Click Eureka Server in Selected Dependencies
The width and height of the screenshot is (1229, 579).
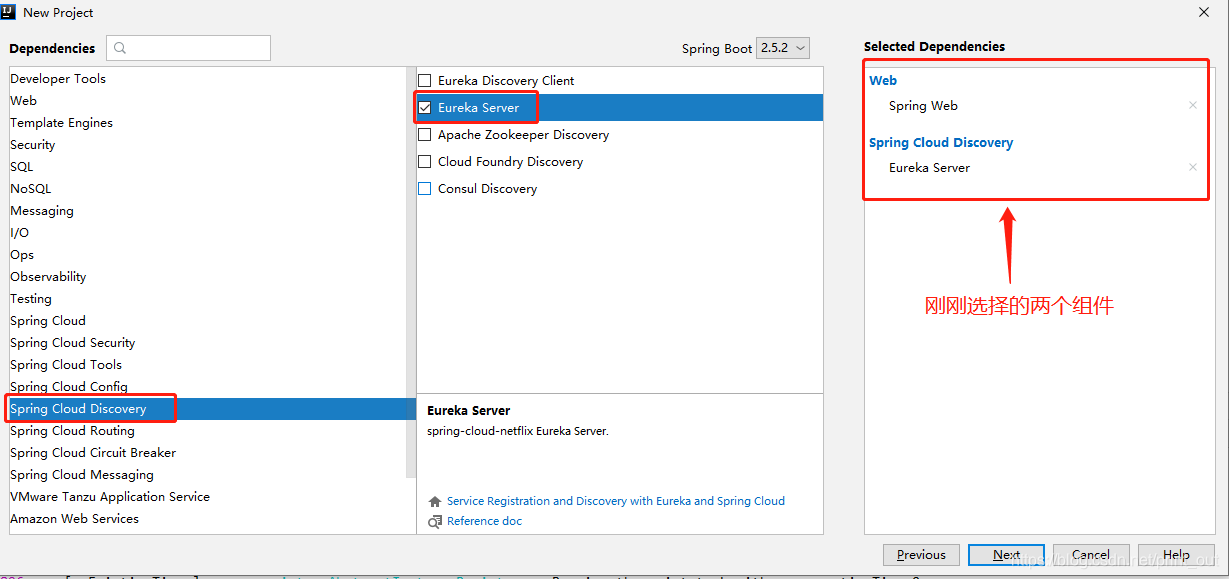point(929,167)
